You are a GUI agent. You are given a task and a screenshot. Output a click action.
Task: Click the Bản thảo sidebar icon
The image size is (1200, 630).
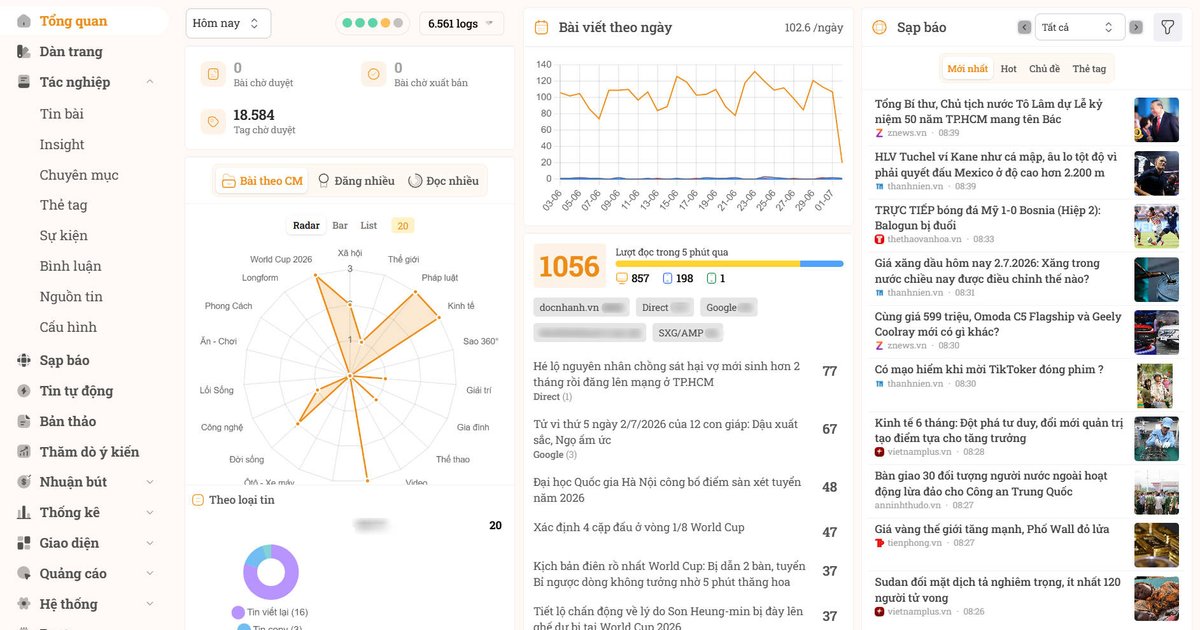coord(24,421)
